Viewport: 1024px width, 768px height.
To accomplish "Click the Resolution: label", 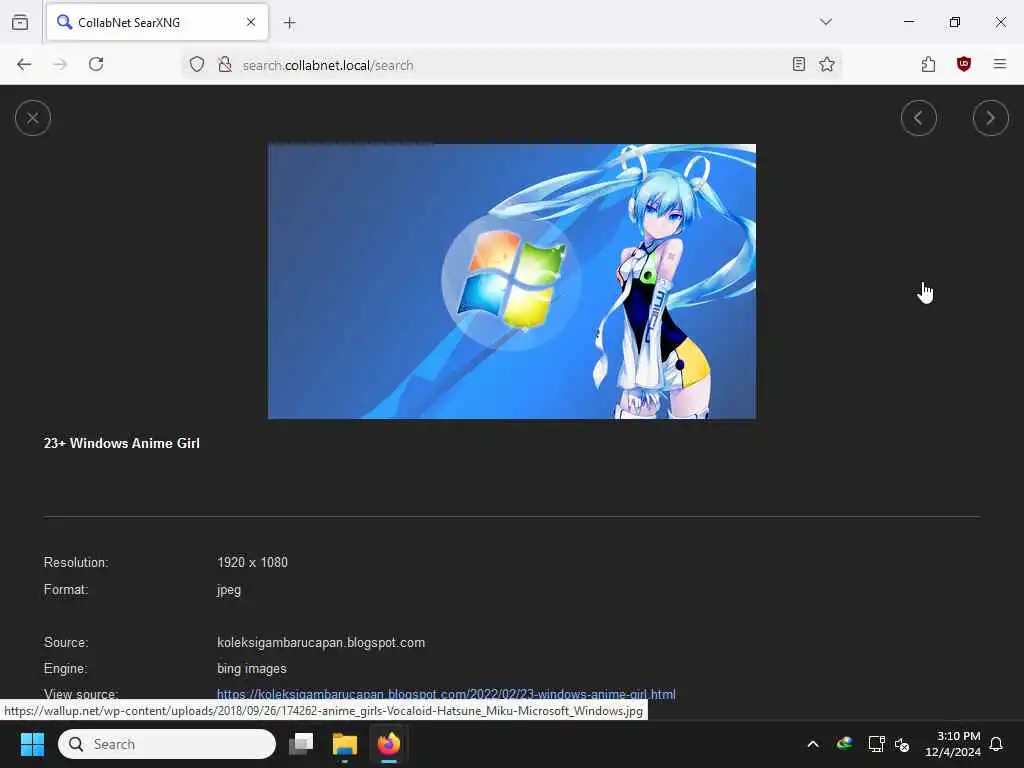I will 76,562.
